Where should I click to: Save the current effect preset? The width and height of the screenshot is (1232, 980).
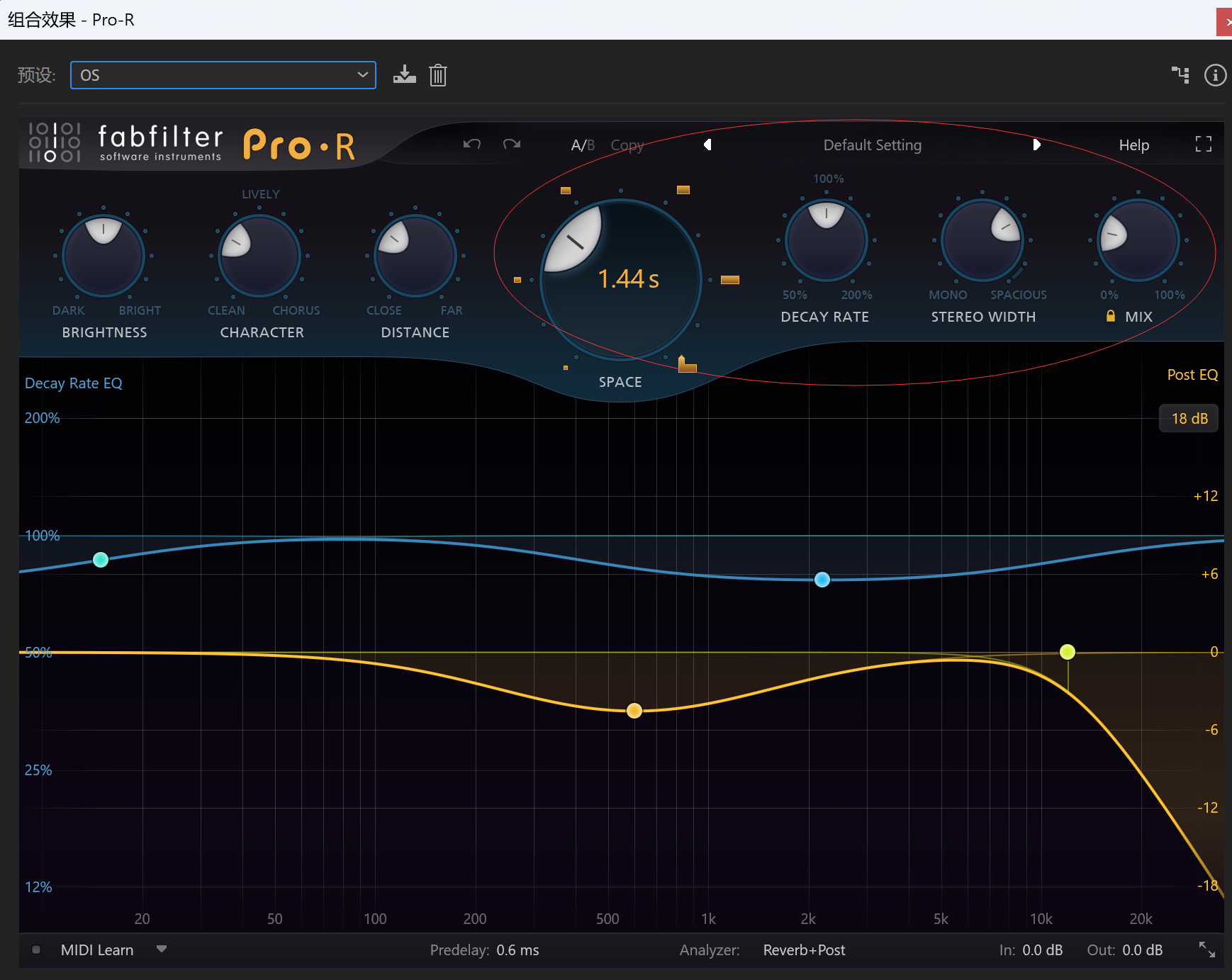(x=405, y=75)
